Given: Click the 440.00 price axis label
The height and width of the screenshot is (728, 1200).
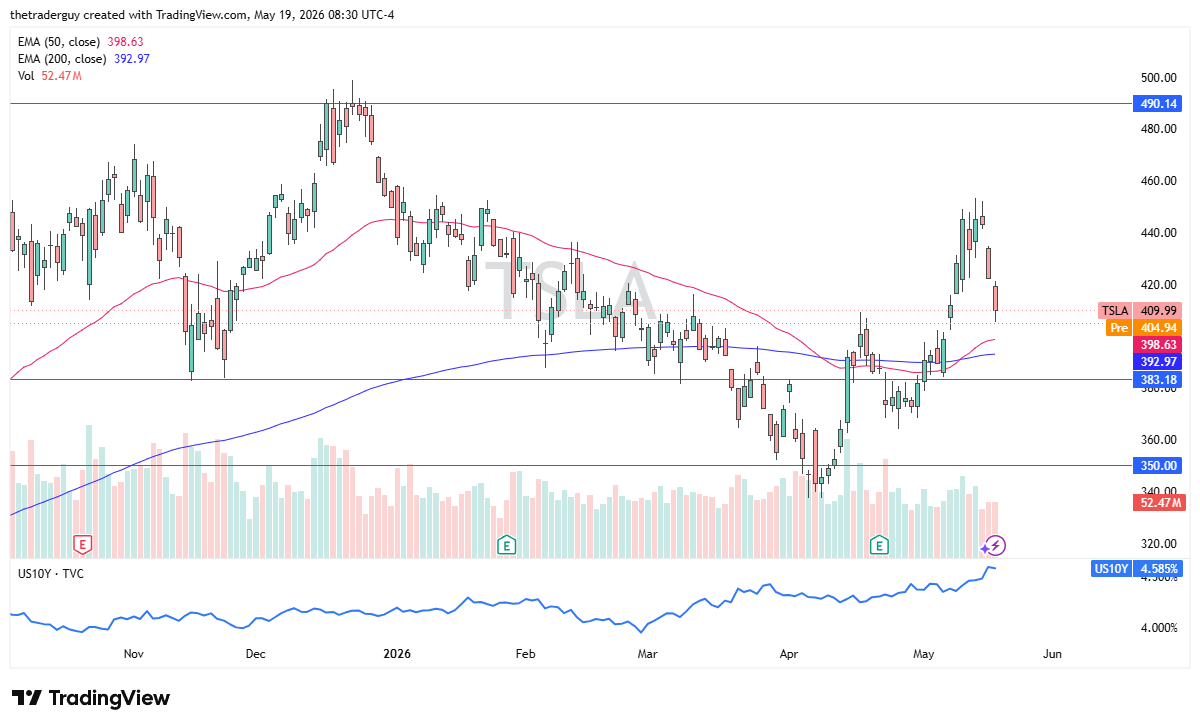Looking at the screenshot, I should (x=1157, y=233).
